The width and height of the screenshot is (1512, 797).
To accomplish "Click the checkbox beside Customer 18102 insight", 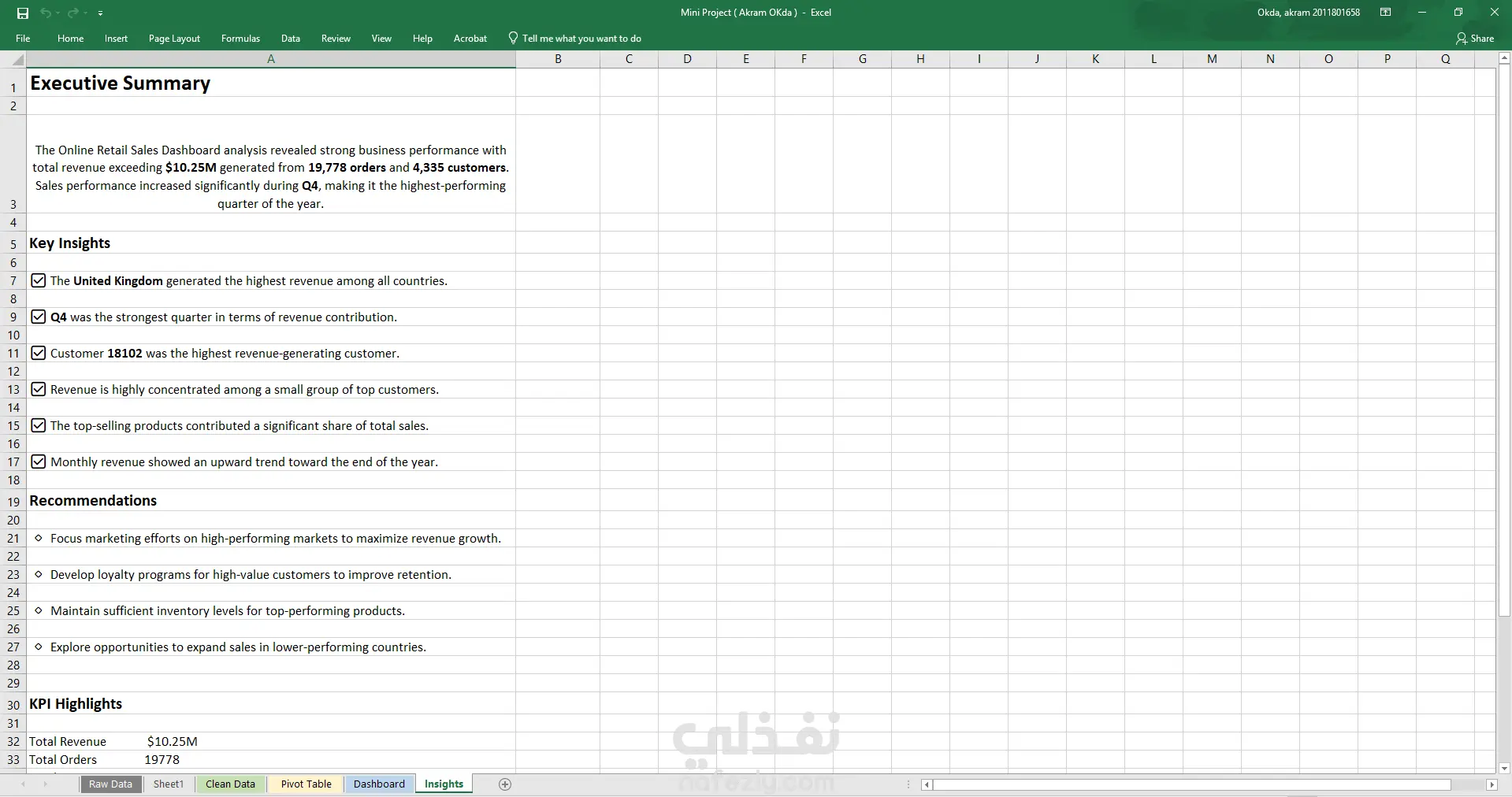I will [38, 353].
